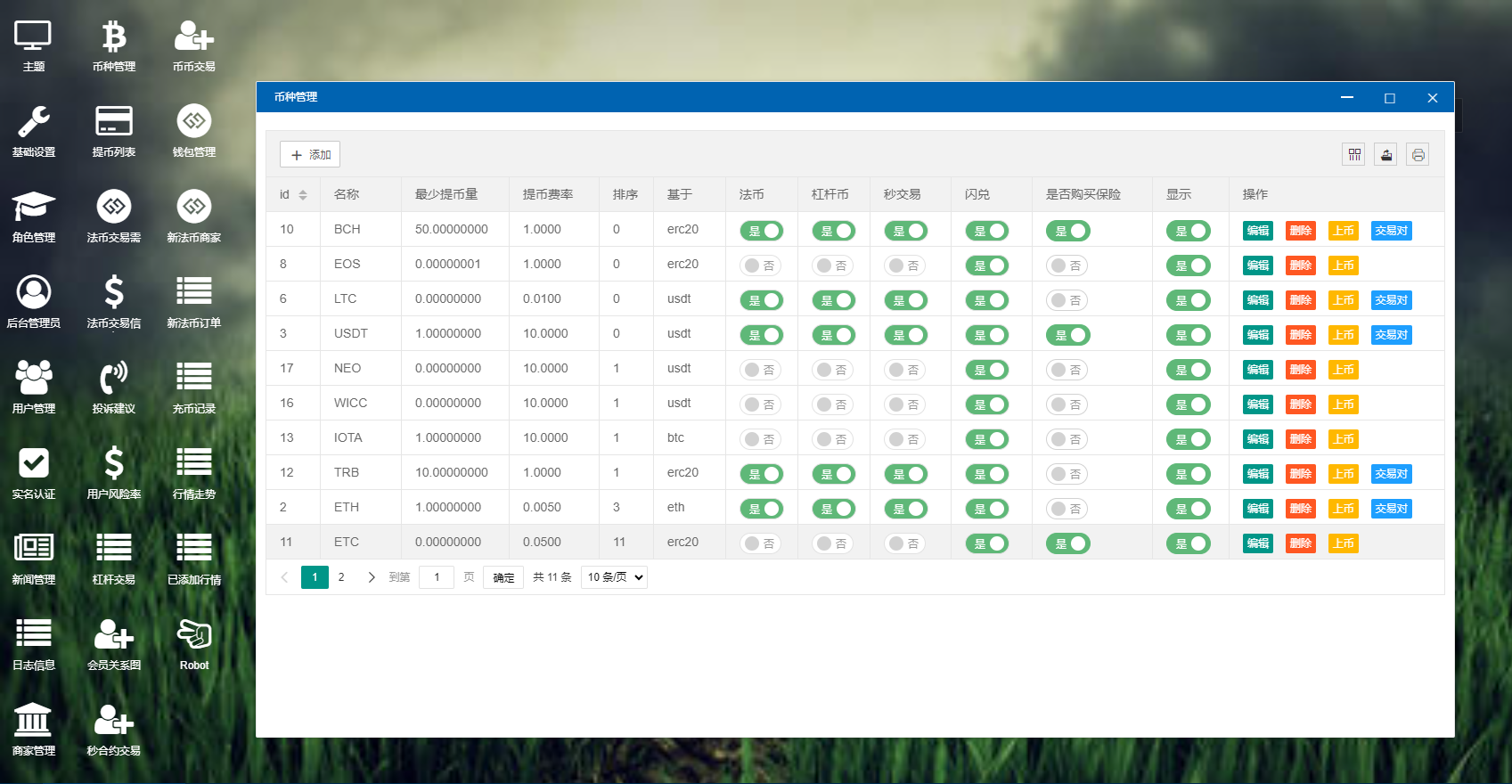This screenshot has width=1512, height=784.
Task: Sort the table by id column arrows
Action: [x=303, y=195]
